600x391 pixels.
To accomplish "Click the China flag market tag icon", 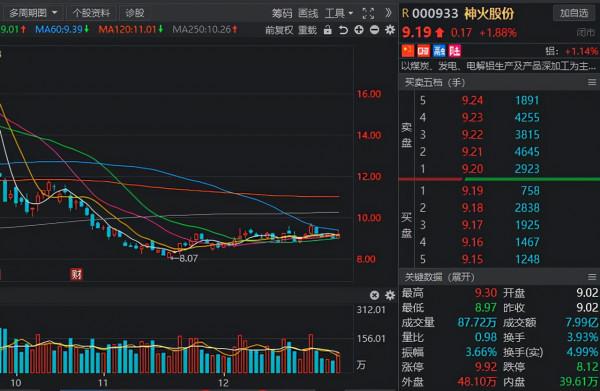I will [408, 51].
